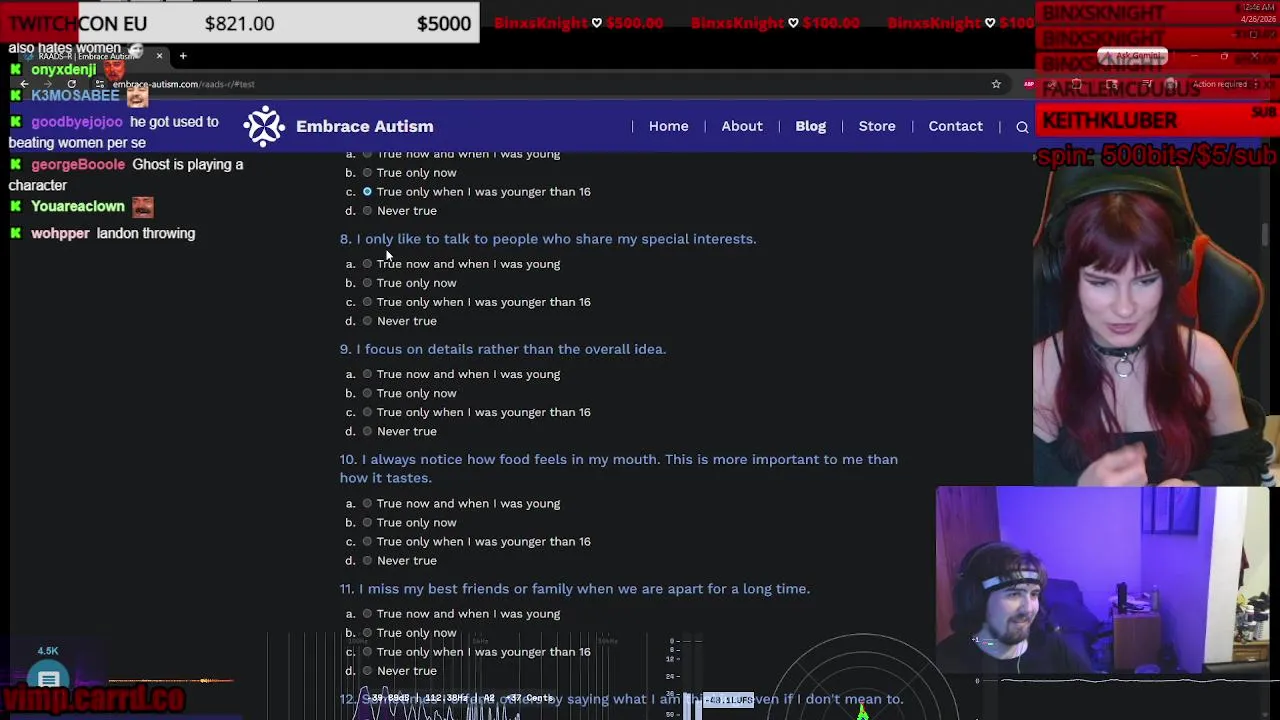Open a new browser tab

coord(183,56)
